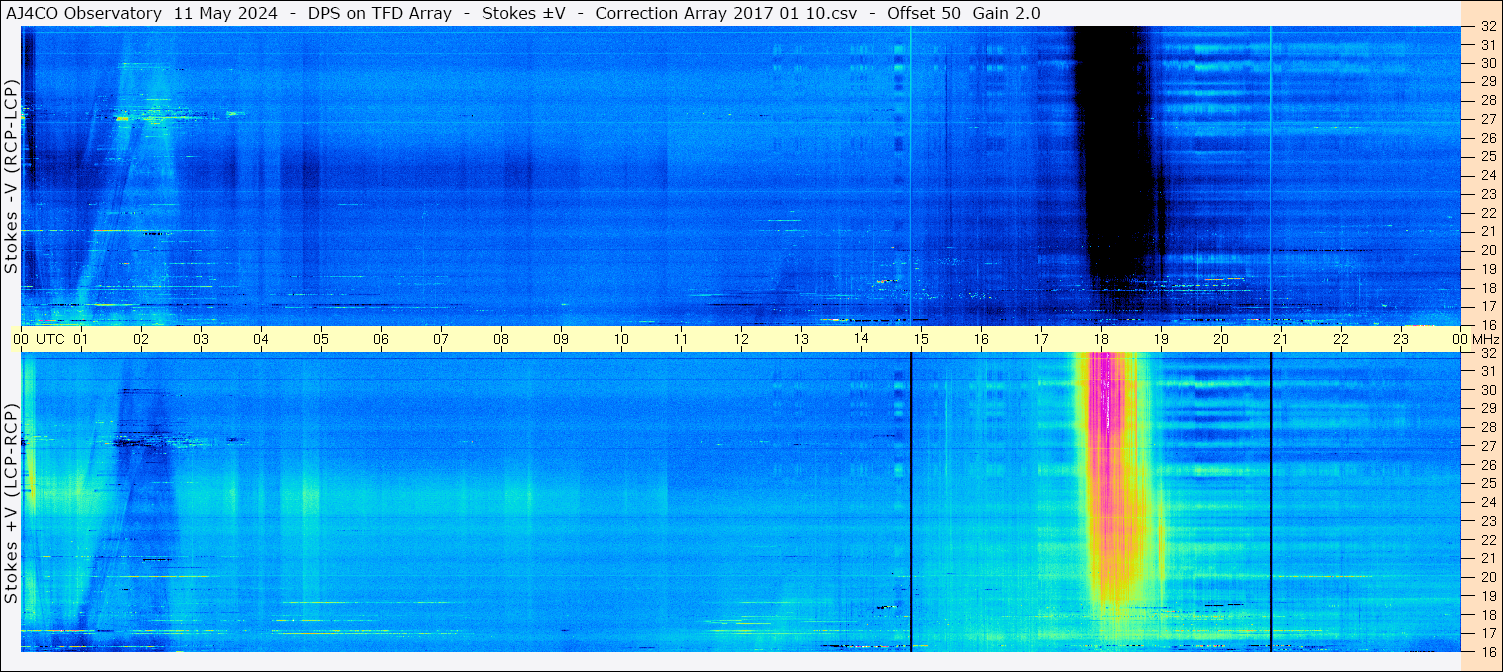Viewport: 1503px width, 672px height.
Task: Select the 06 hour marker on time axis
Action: click(x=381, y=340)
